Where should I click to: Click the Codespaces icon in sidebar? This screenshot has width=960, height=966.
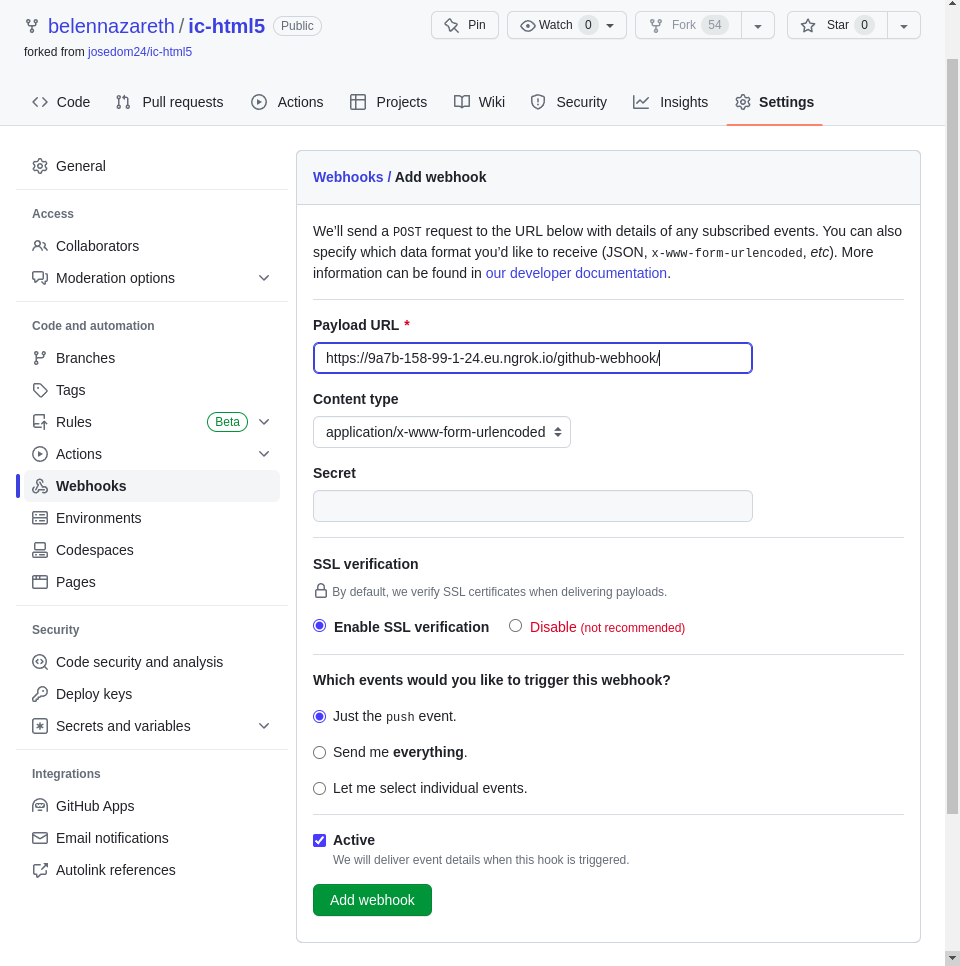pos(40,550)
